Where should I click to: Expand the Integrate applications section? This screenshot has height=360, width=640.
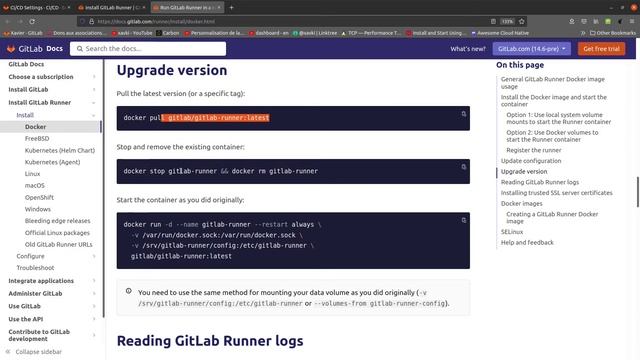94,281
